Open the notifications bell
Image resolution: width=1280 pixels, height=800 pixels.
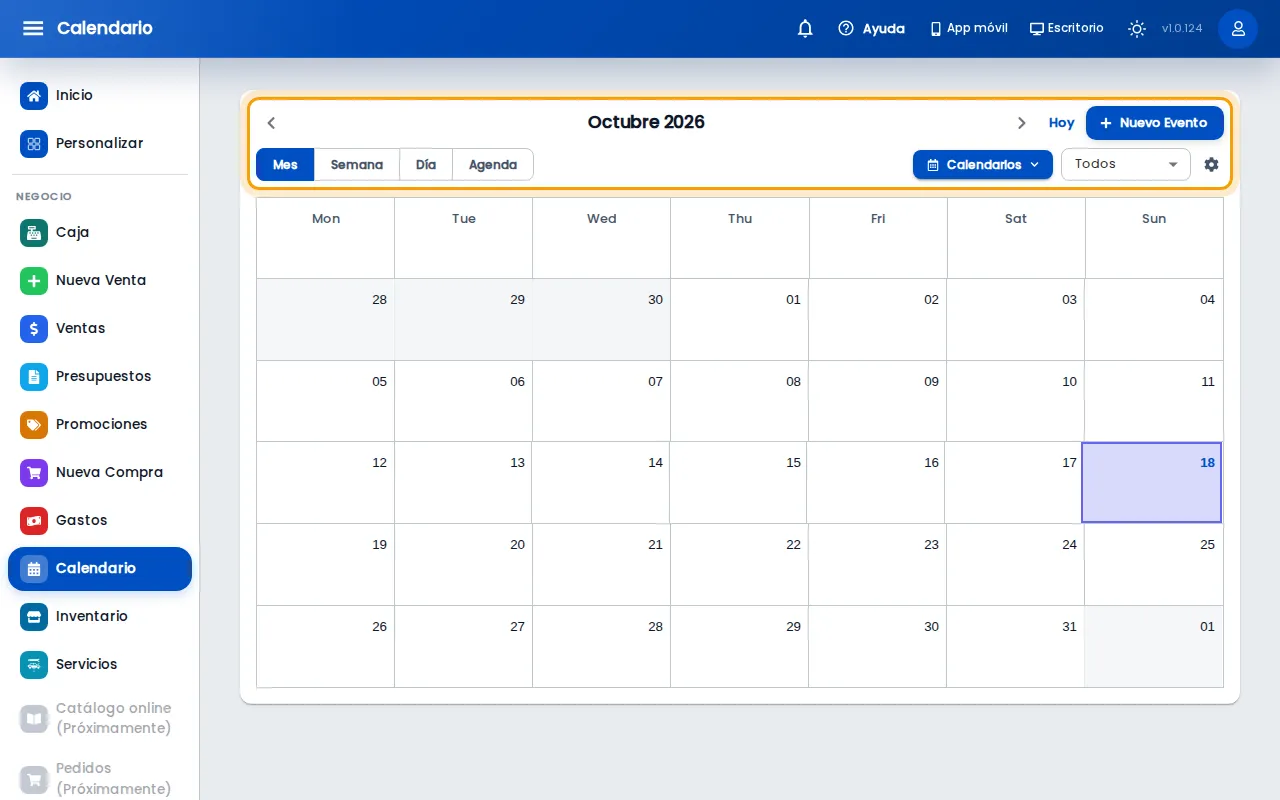coord(805,29)
